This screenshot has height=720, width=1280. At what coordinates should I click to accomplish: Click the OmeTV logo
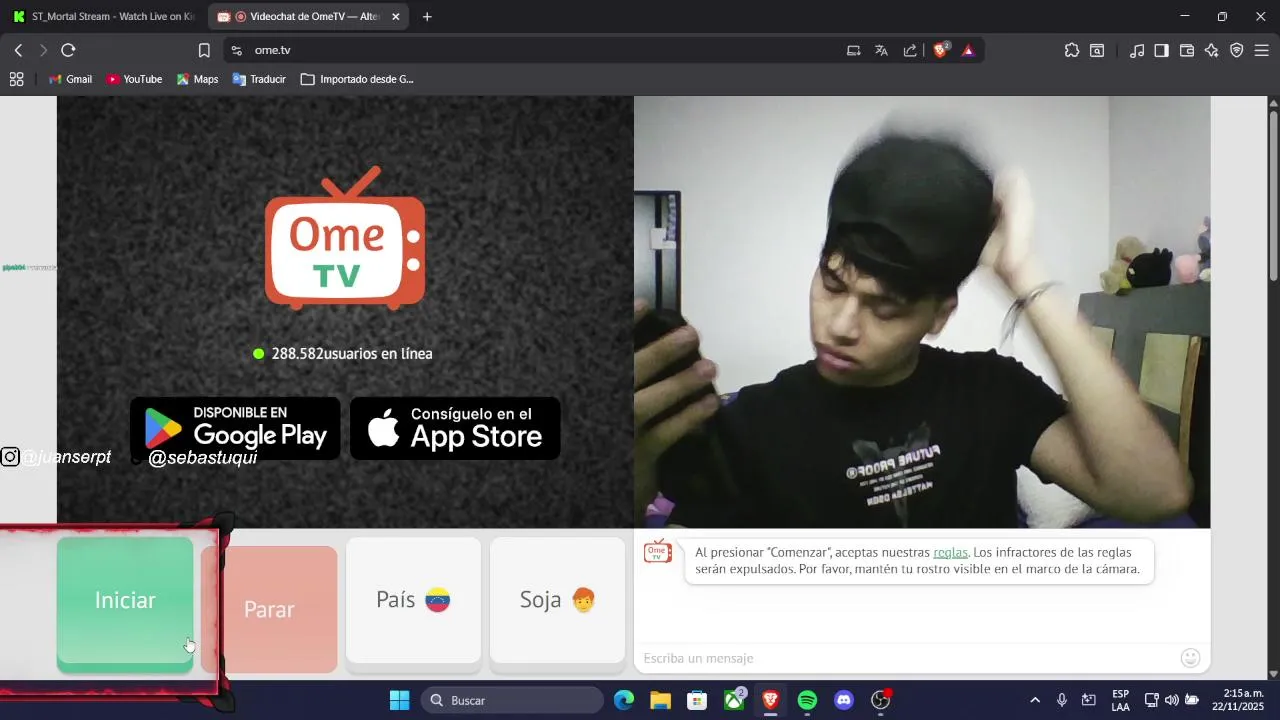(x=345, y=238)
